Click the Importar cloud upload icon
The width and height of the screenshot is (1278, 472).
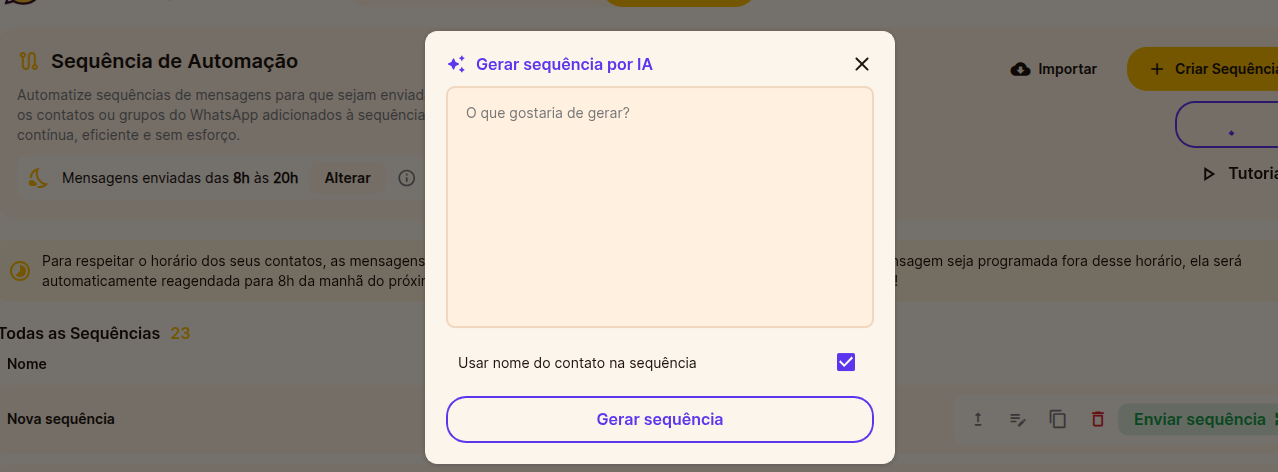[1021, 69]
